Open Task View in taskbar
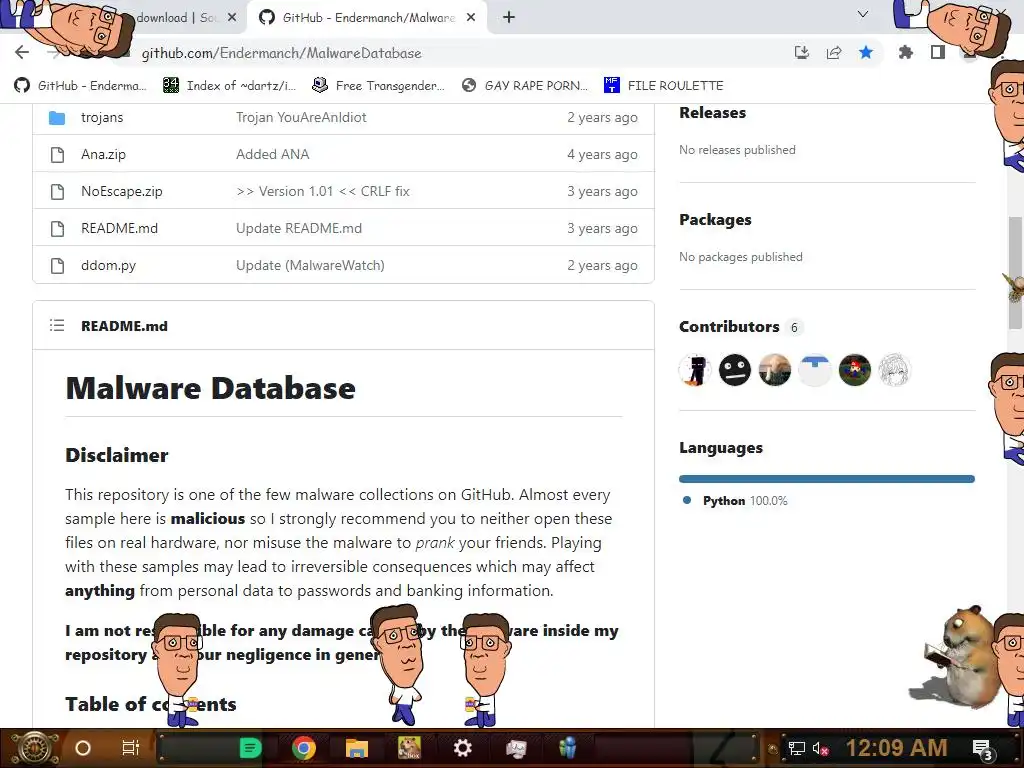 pos(131,748)
